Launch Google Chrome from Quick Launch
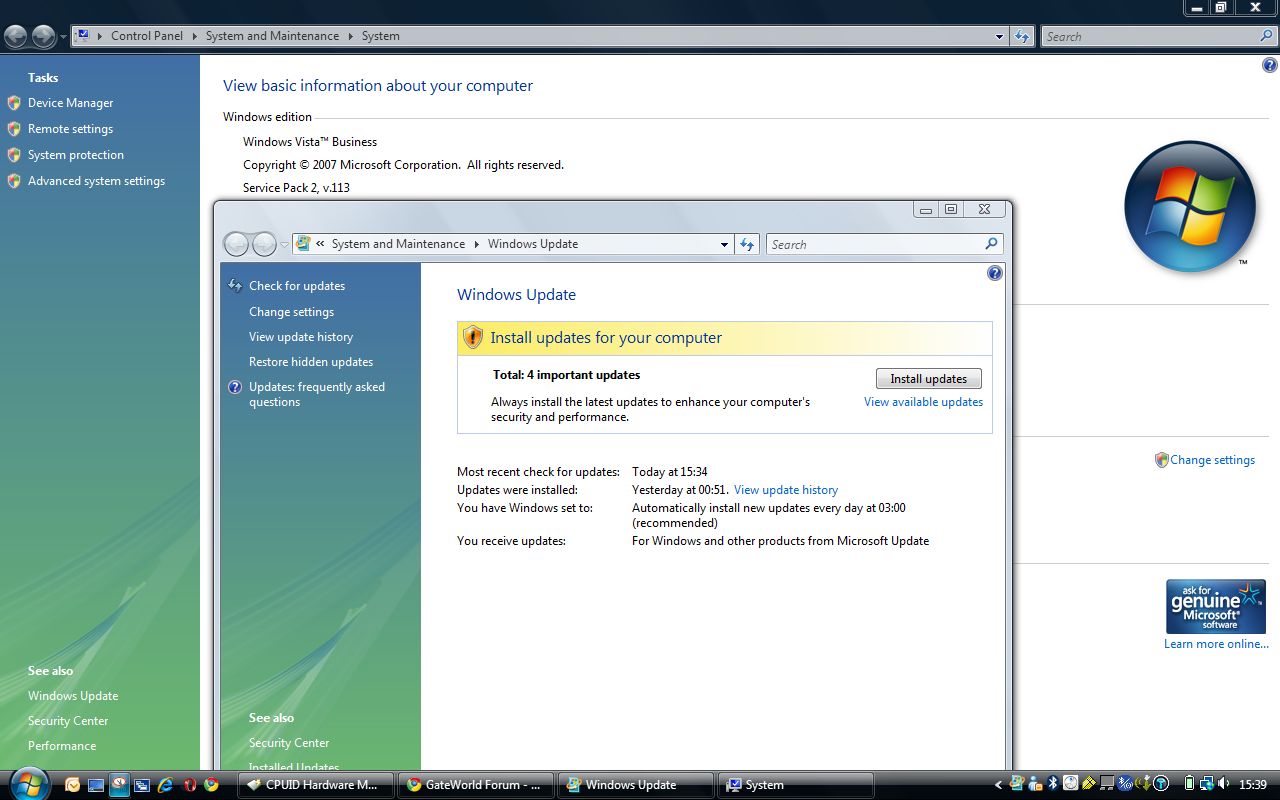Image resolution: width=1280 pixels, height=800 pixels. [x=211, y=785]
